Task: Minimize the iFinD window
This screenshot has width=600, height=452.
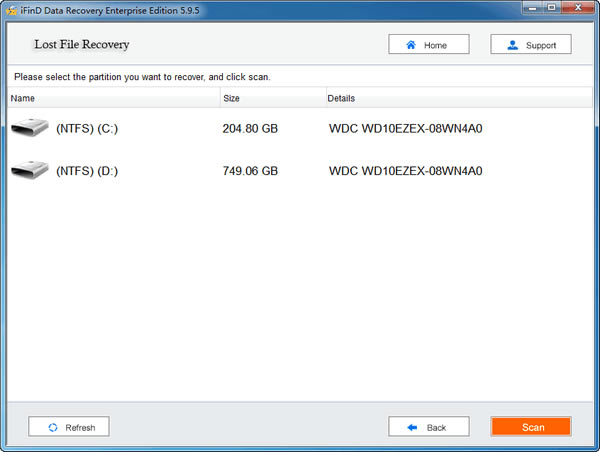Action: tap(532, 8)
